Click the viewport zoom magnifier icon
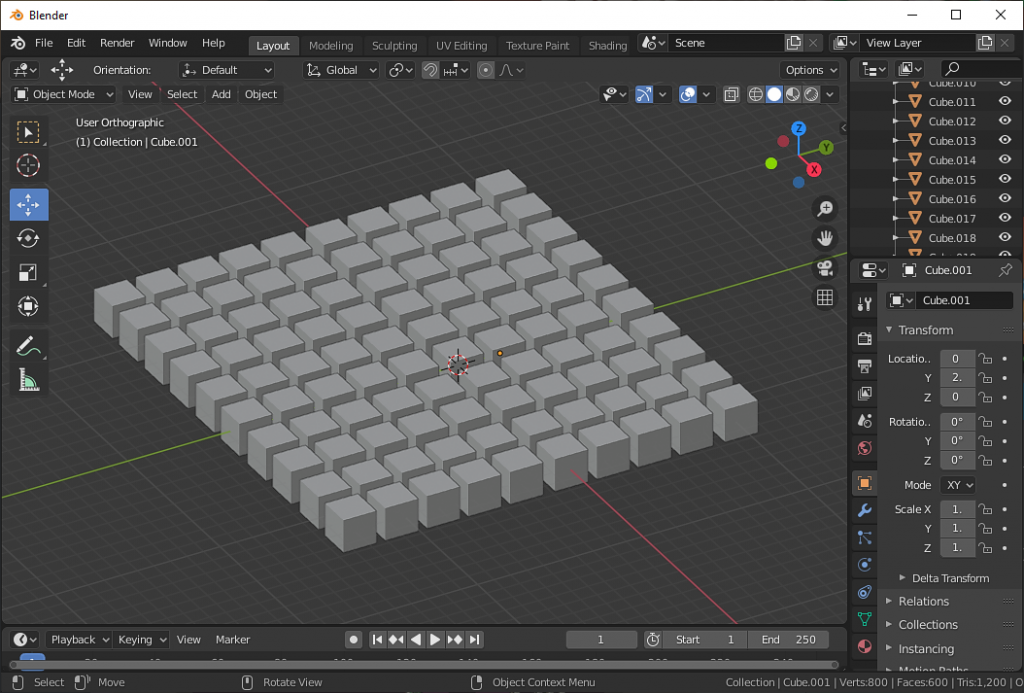Screen dimensions: 1024x693 tap(824, 208)
